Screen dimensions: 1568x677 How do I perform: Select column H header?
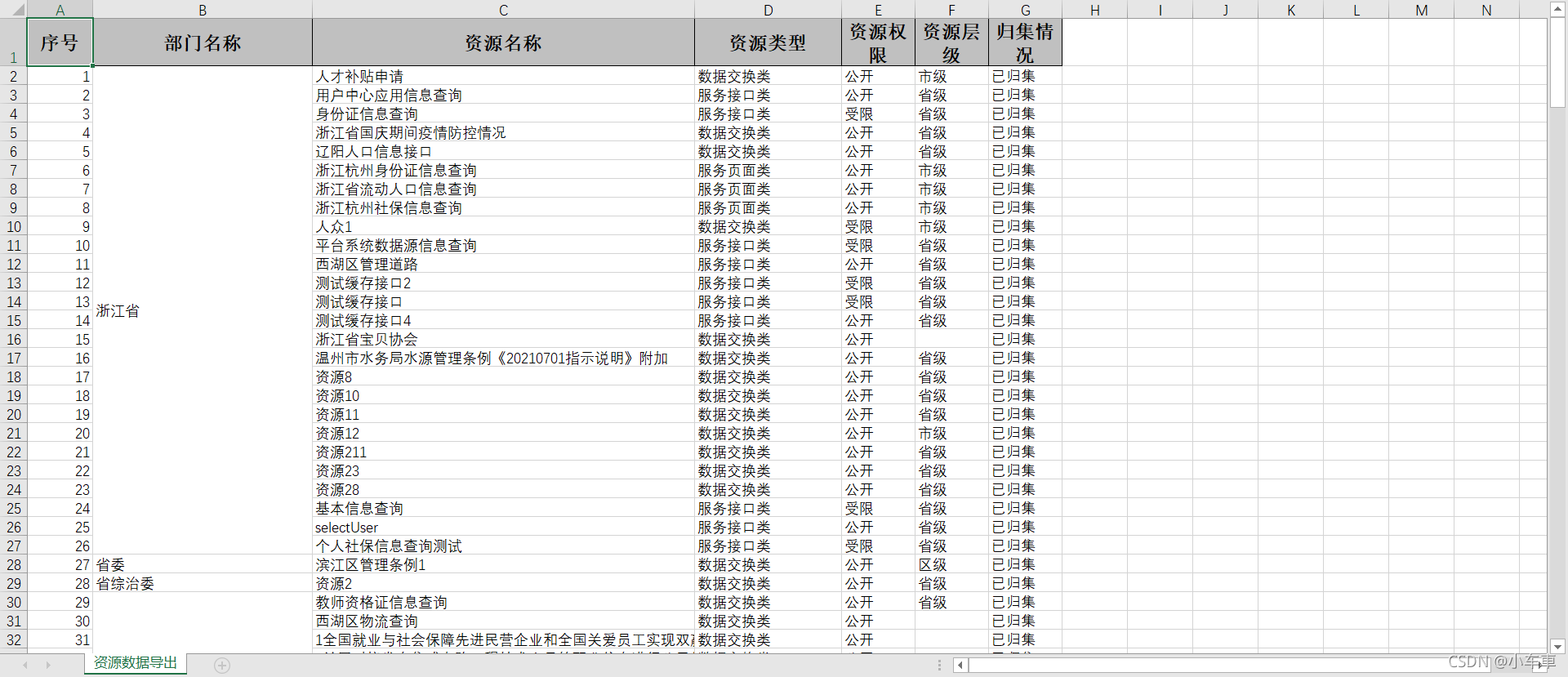1094,9
